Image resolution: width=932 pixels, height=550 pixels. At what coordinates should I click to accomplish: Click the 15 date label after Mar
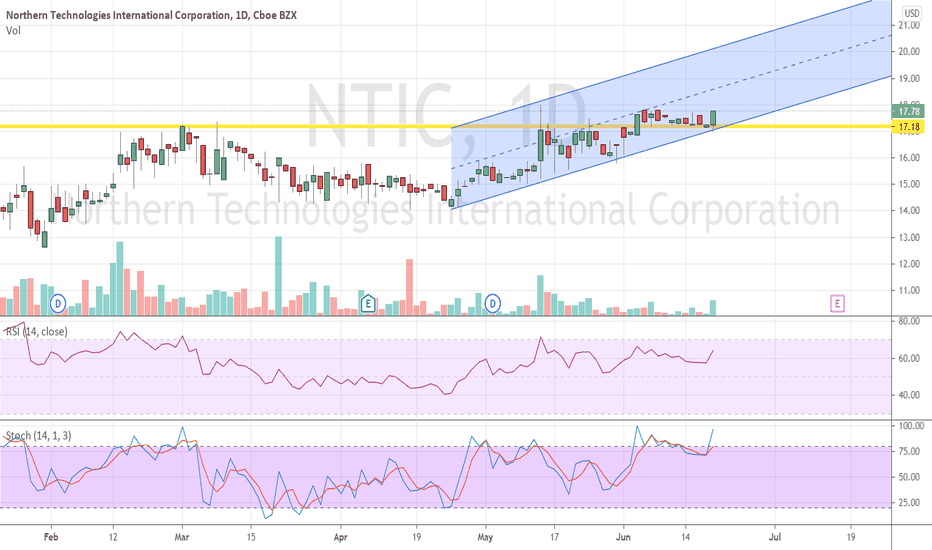(x=251, y=537)
